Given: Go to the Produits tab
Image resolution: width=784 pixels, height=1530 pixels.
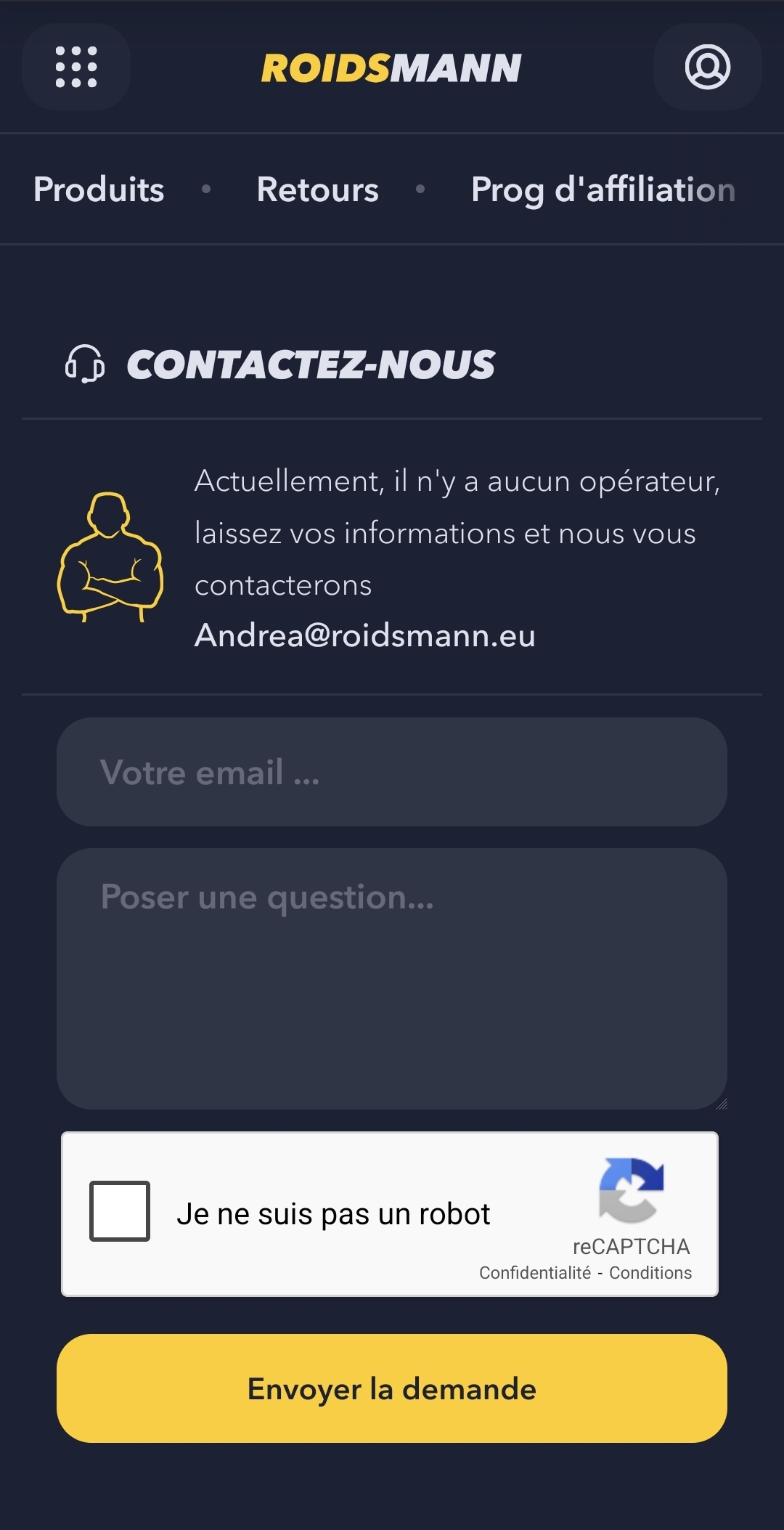Looking at the screenshot, I should click(99, 190).
